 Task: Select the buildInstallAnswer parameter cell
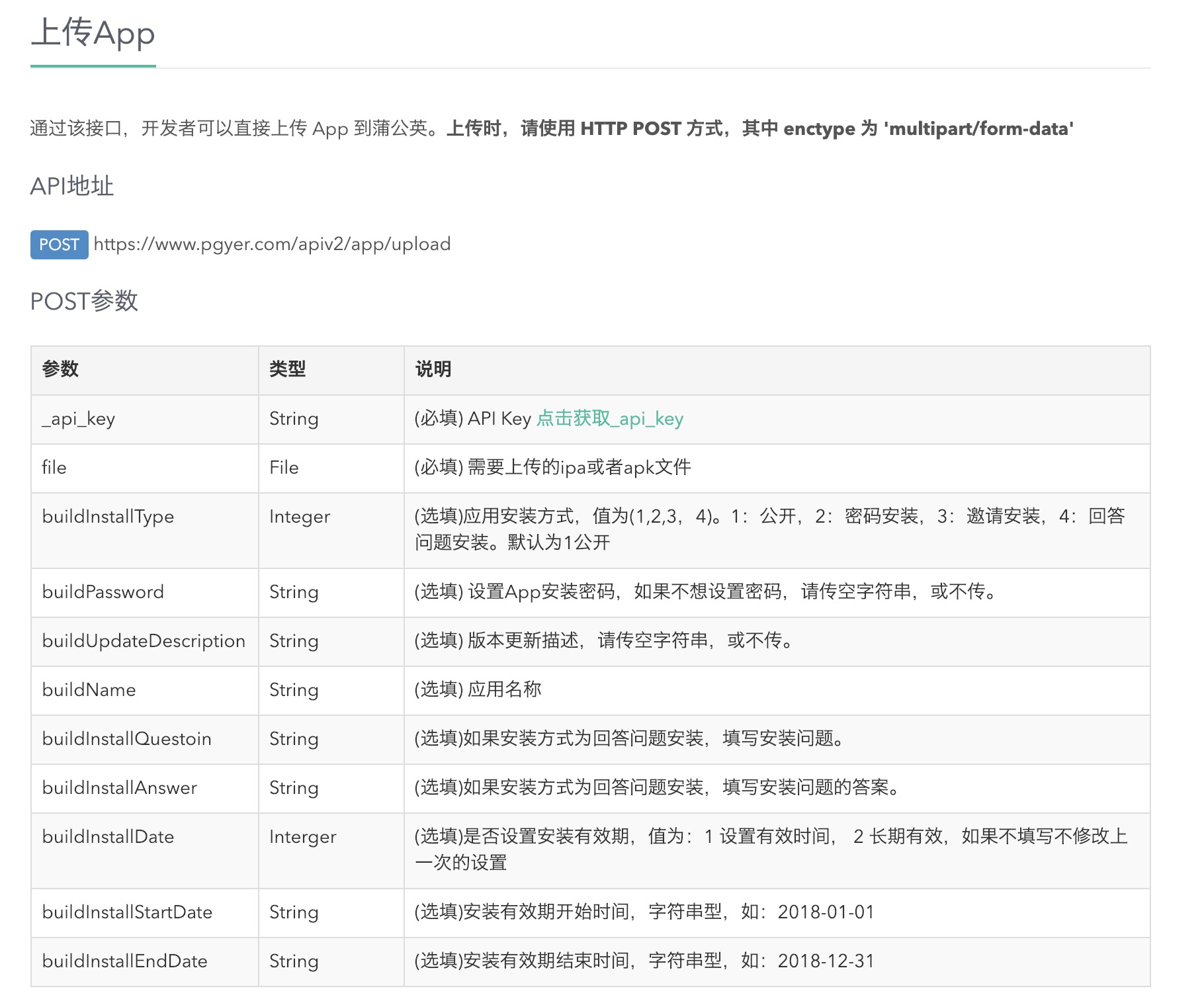click(145, 789)
